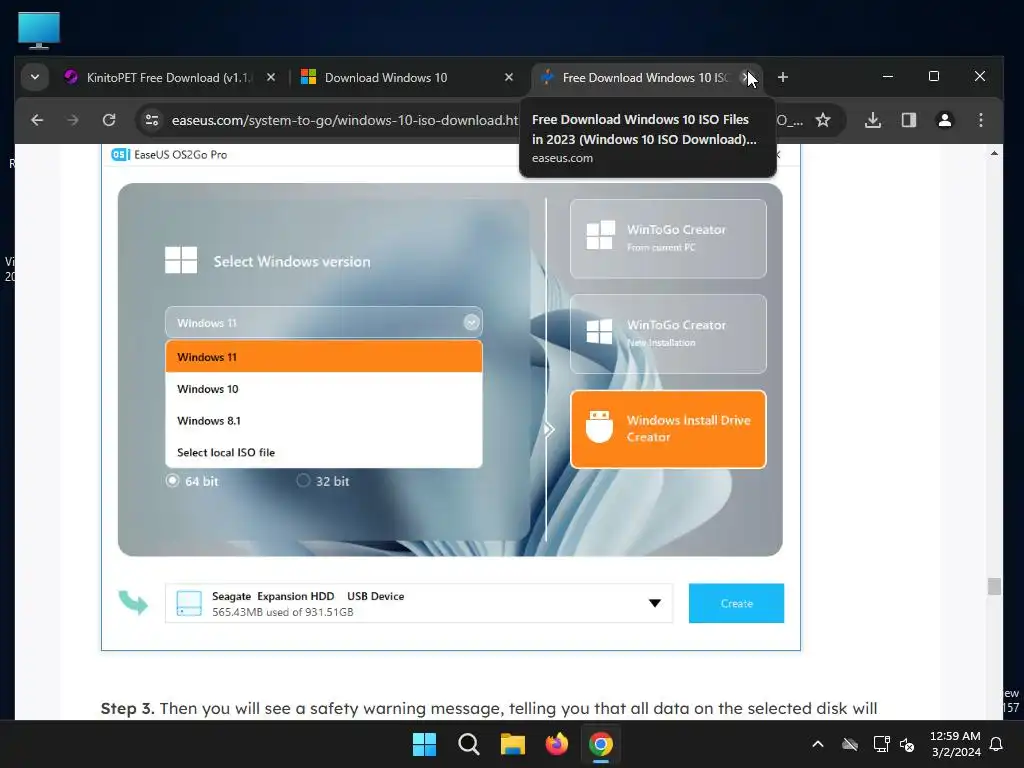Expand the Seagate Expansion HDD drive dropdown
This screenshot has width=1024, height=768.
tap(654, 603)
